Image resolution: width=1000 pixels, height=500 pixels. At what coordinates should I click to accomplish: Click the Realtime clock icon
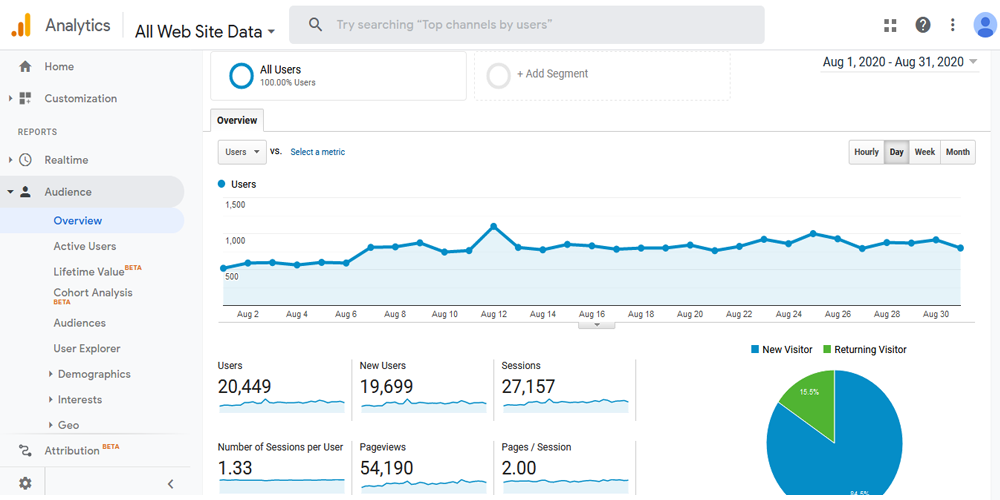pos(25,160)
